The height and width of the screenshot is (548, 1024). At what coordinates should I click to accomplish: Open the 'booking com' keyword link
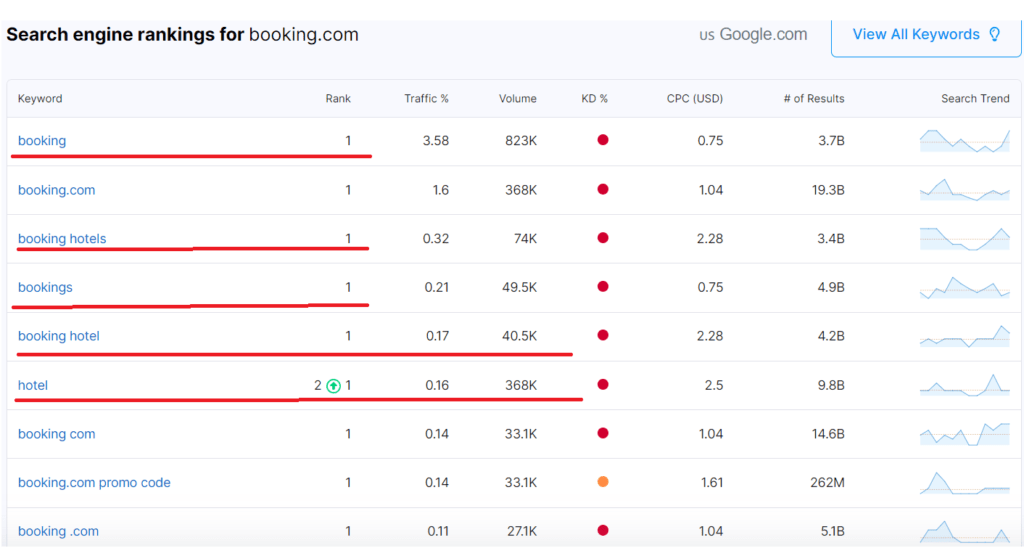click(57, 434)
